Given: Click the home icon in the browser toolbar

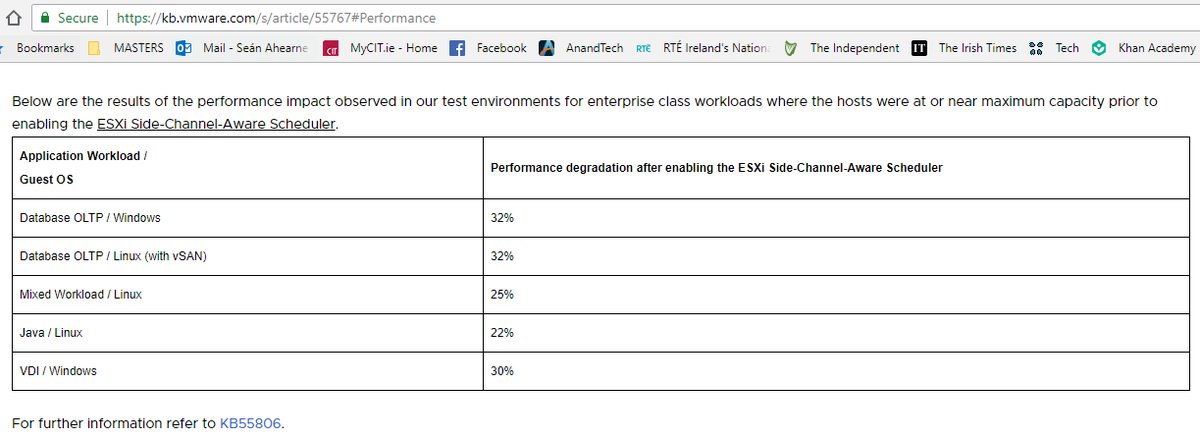Looking at the screenshot, I should click(x=14, y=18).
